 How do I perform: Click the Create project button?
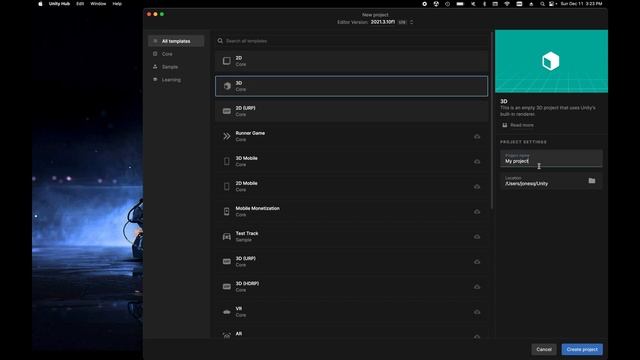pos(582,349)
